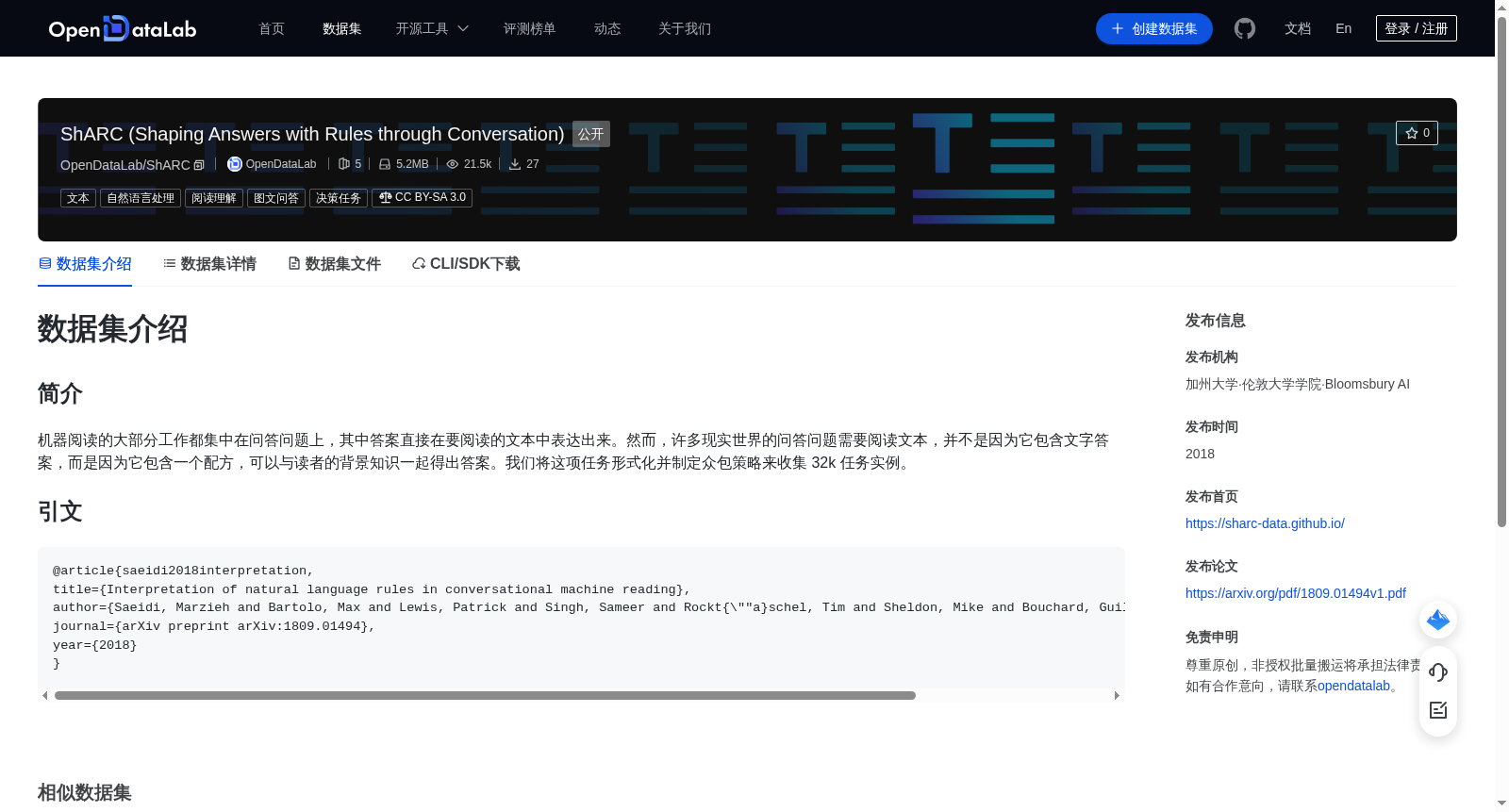Open 关于我们 in navigation
The height and width of the screenshot is (812, 1509).
coord(685,28)
